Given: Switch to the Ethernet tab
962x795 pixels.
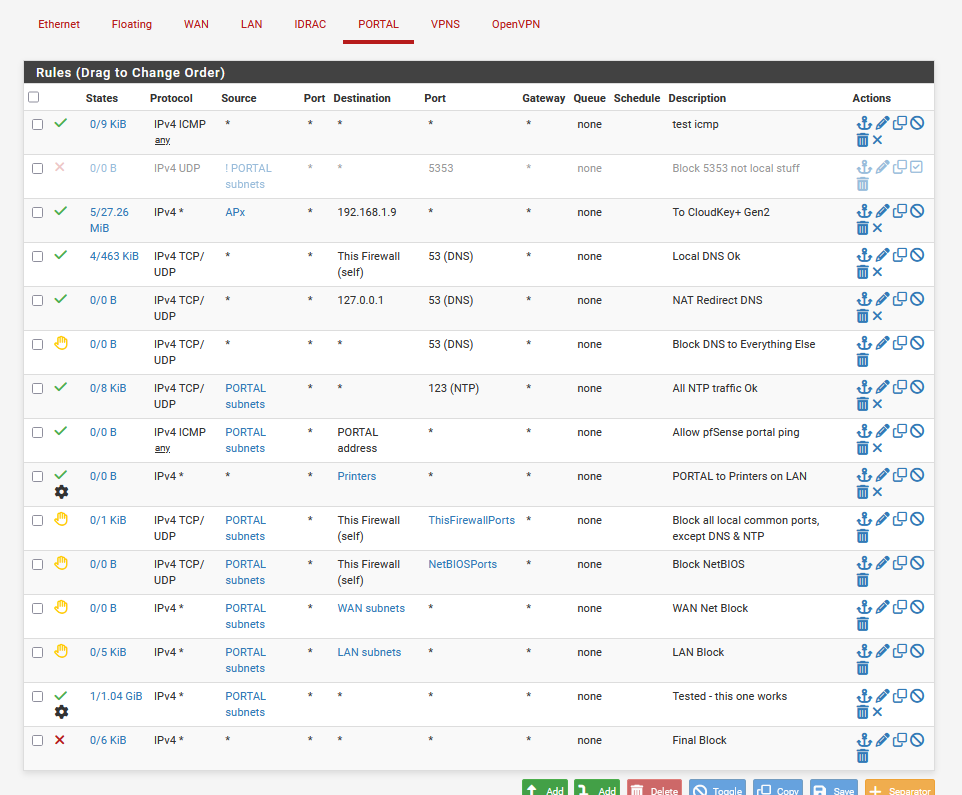Looking at the screenshot, I should pyautogui.click(x=59, y=24).
